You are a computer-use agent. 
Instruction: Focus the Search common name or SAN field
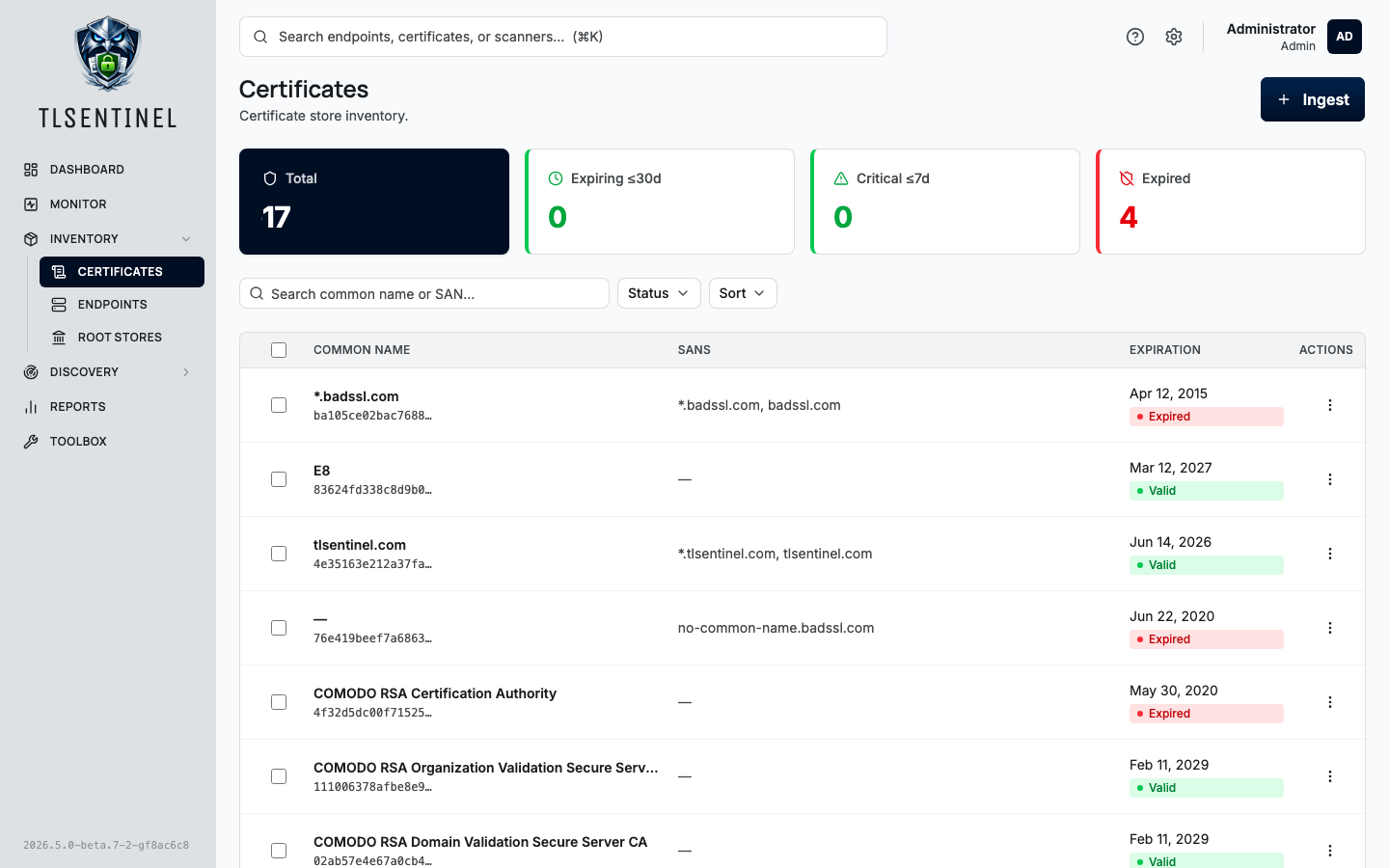coord(424,293)
